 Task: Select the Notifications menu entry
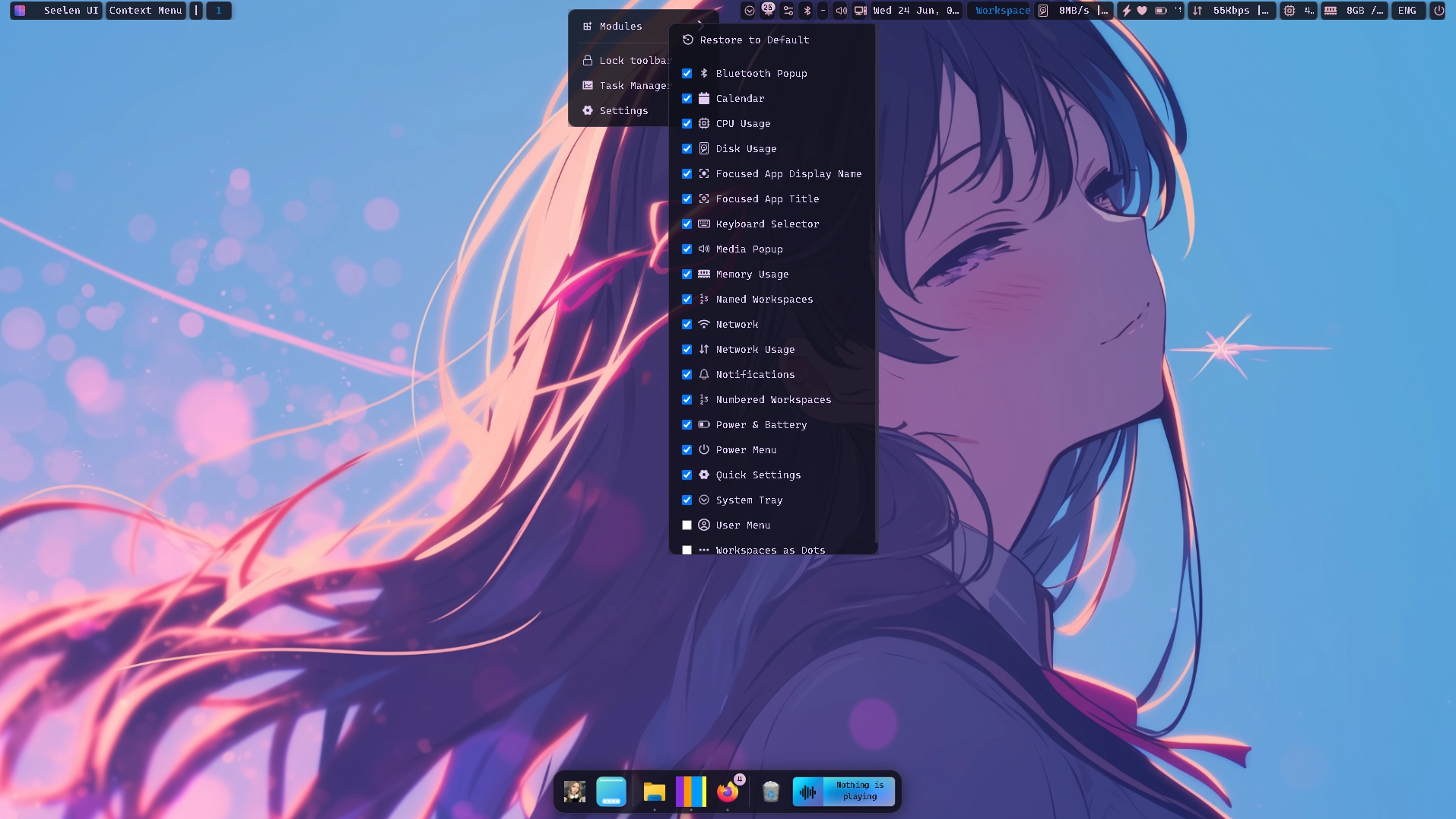pyautogui.click(x=773, y=374)
